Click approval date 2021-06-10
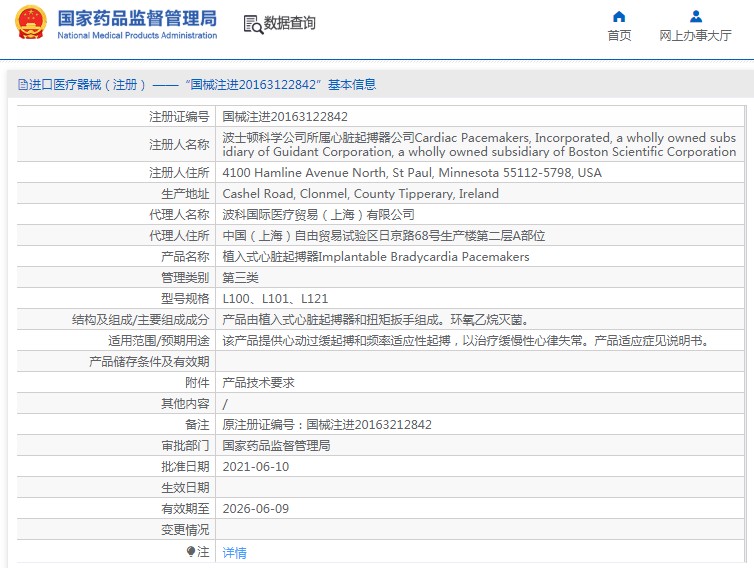754x568 pixels. [x=256, y=467]
